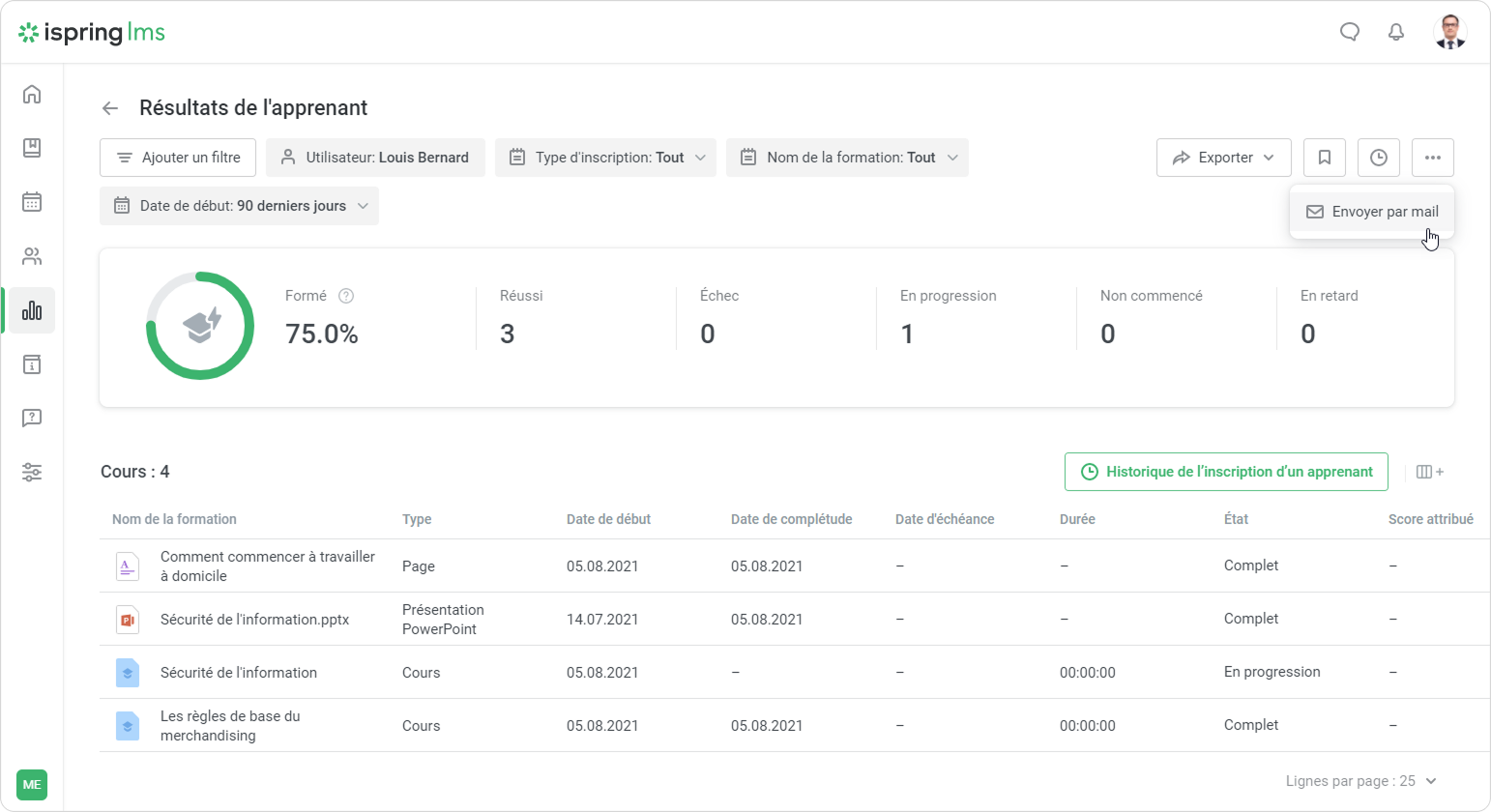Expand the Nom de la formation filter
The width and height of the screenshot is (1491, 812).
tap(847, 158)
